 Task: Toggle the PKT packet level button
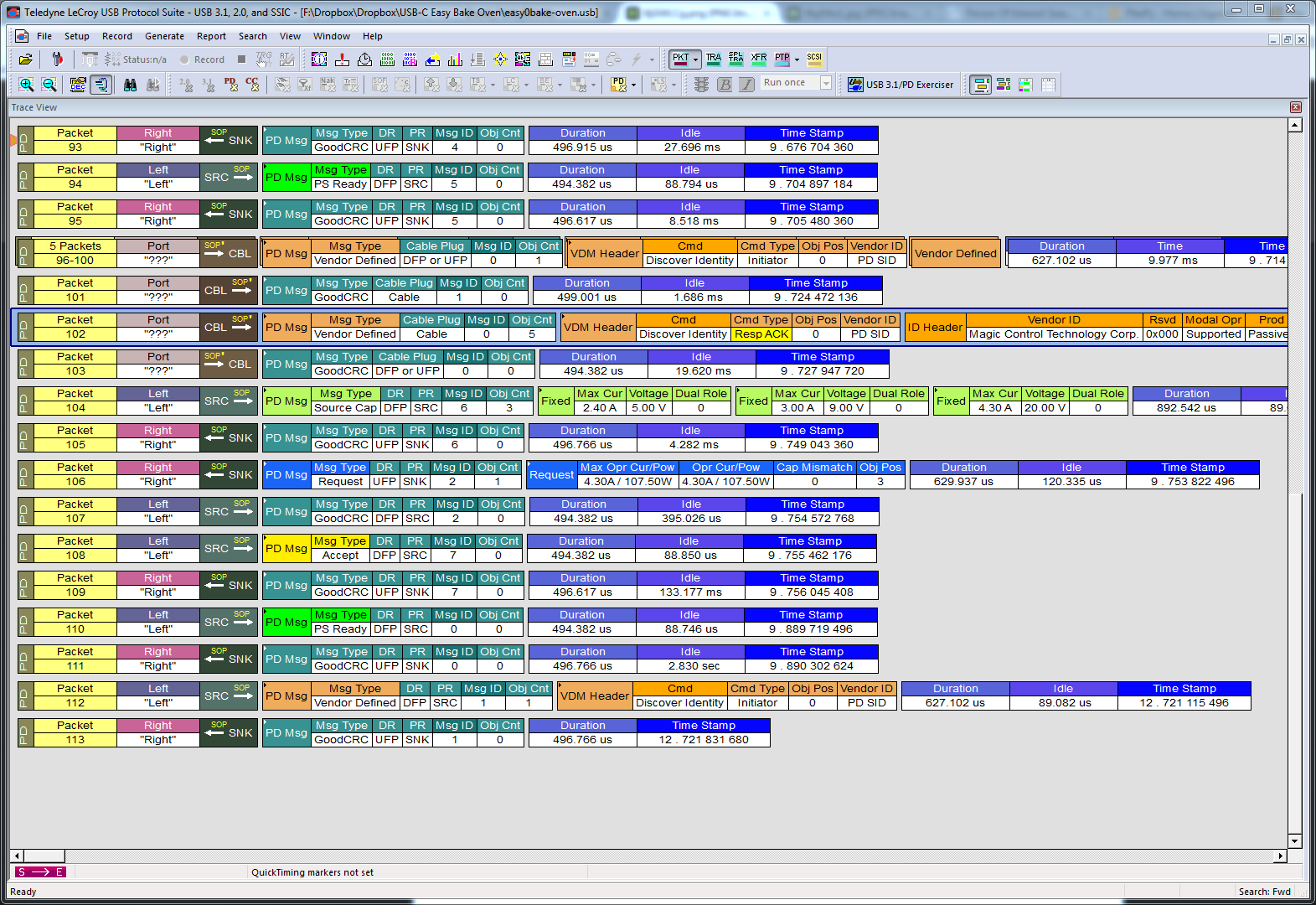coord(680,59)
